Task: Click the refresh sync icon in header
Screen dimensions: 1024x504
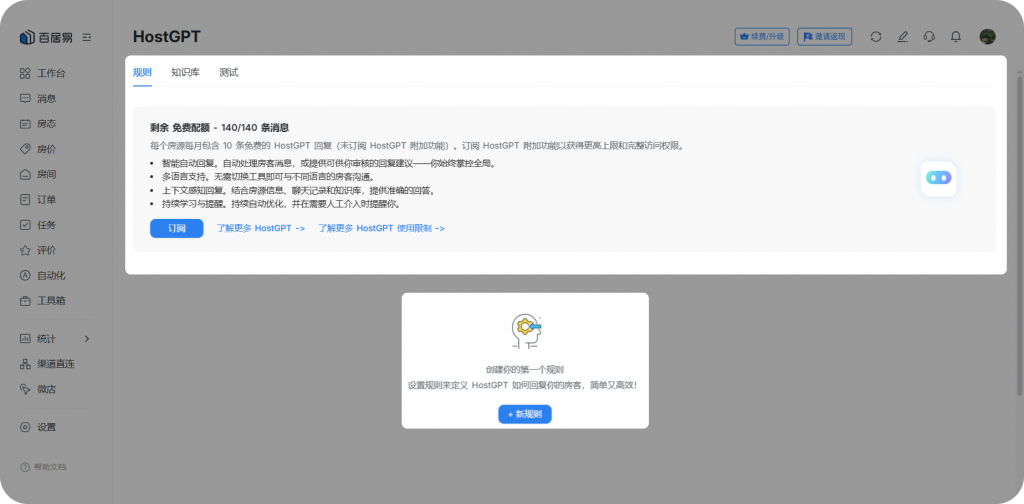Action: 876,37
